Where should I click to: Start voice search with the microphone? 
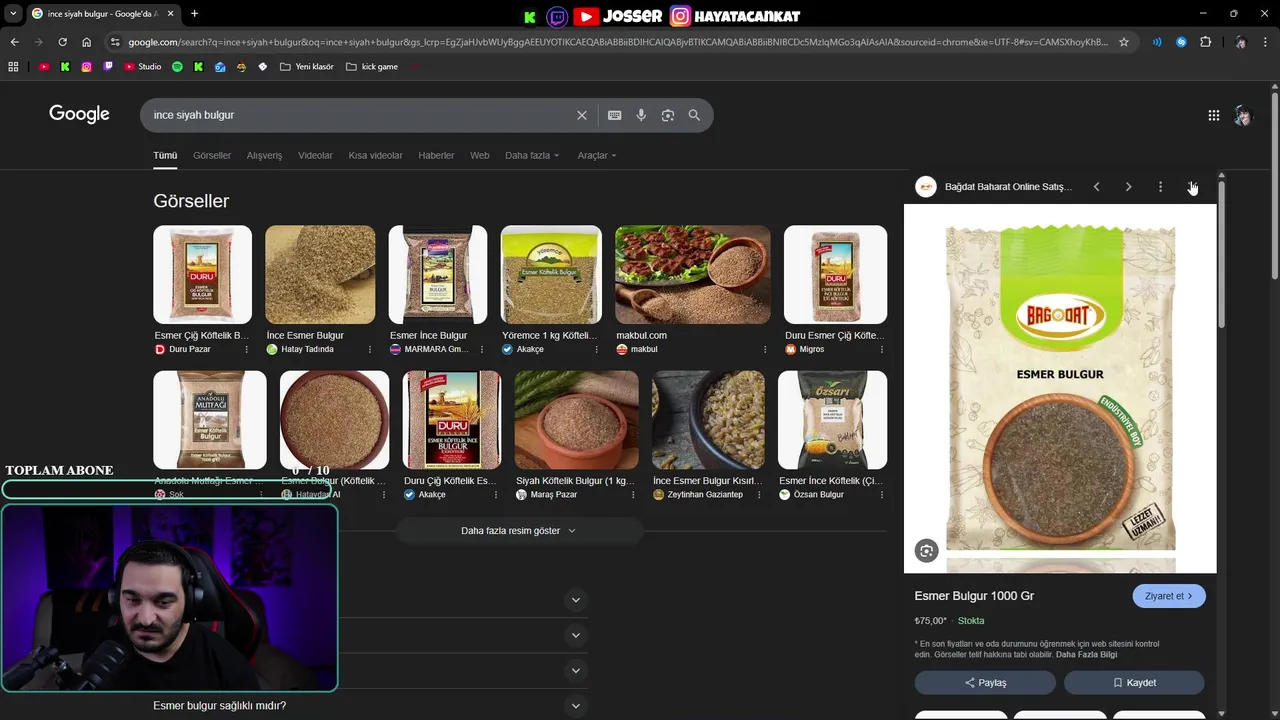tap(641, 115)
